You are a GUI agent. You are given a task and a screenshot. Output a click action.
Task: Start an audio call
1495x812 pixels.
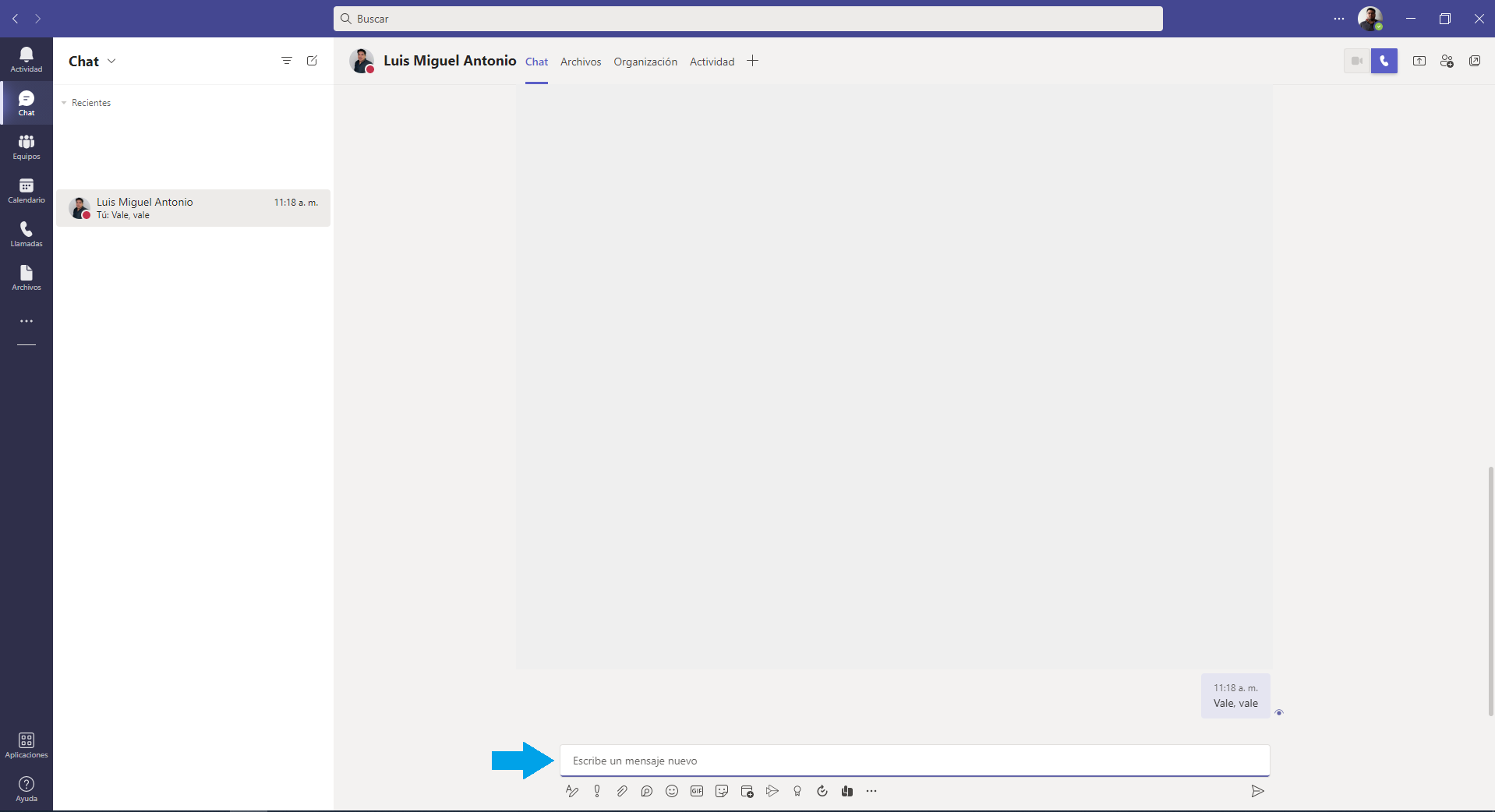tap(1384, 61)
